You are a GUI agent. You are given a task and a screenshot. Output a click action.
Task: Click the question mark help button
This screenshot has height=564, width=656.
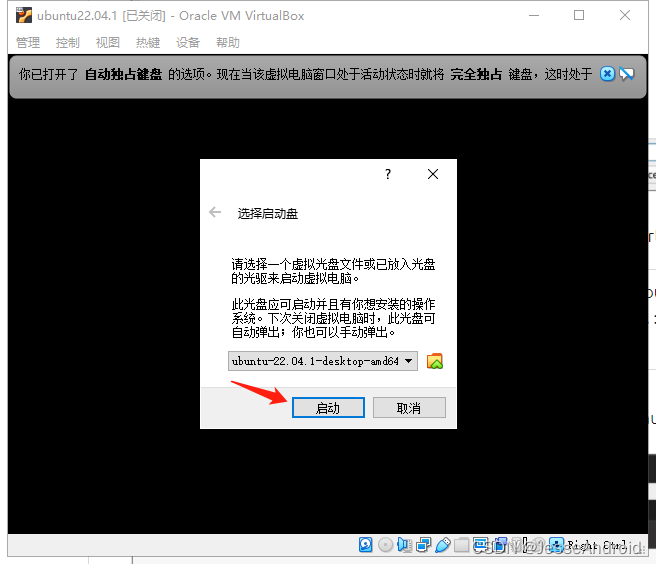coord(388,174)
